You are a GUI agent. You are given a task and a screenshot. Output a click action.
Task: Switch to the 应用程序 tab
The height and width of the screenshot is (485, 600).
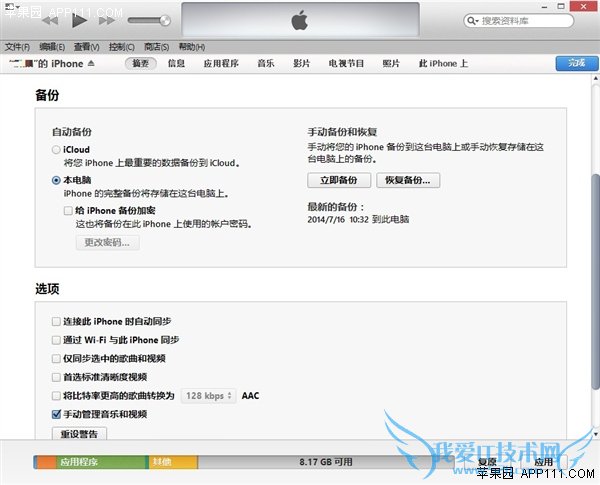pos(221,64)
